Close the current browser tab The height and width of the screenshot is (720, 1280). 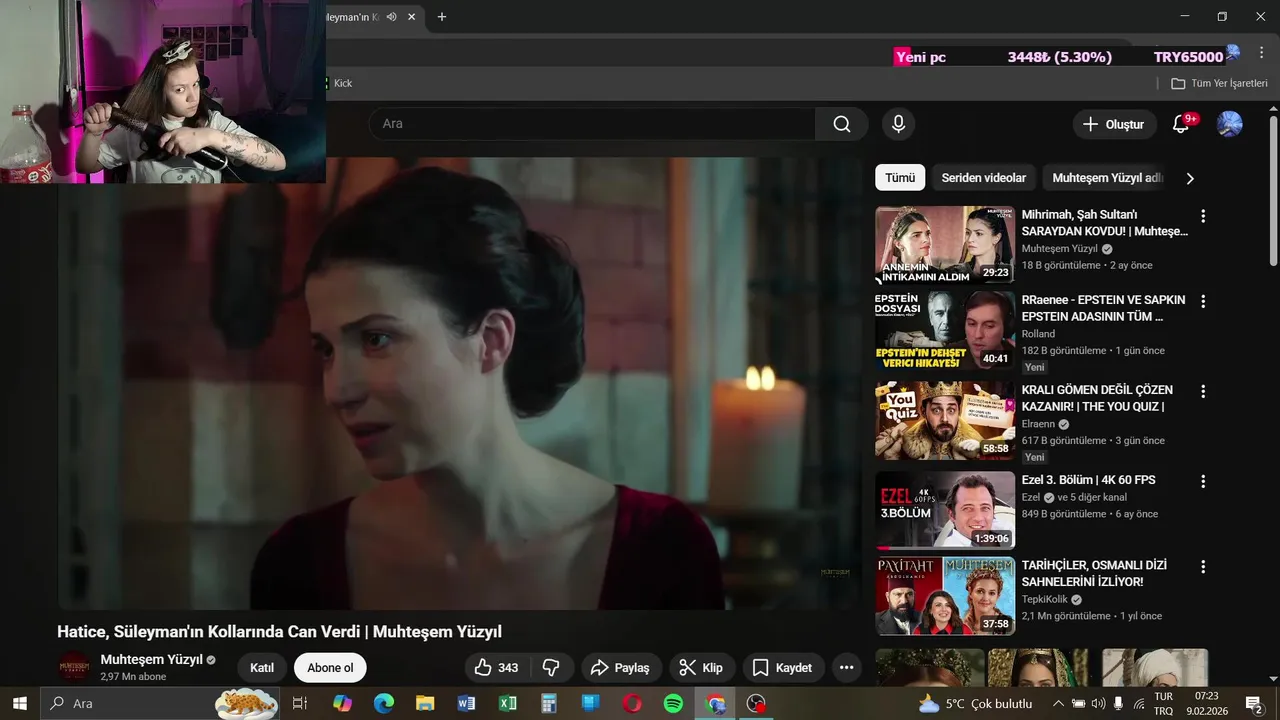[411, 17]
